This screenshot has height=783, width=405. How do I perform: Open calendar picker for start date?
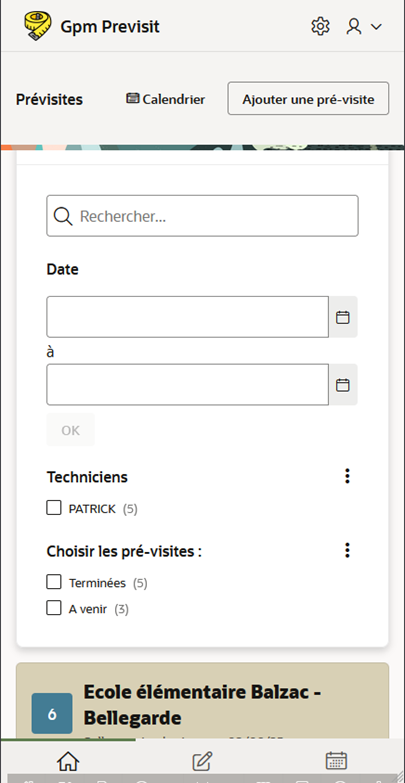[x=343, y=317]
